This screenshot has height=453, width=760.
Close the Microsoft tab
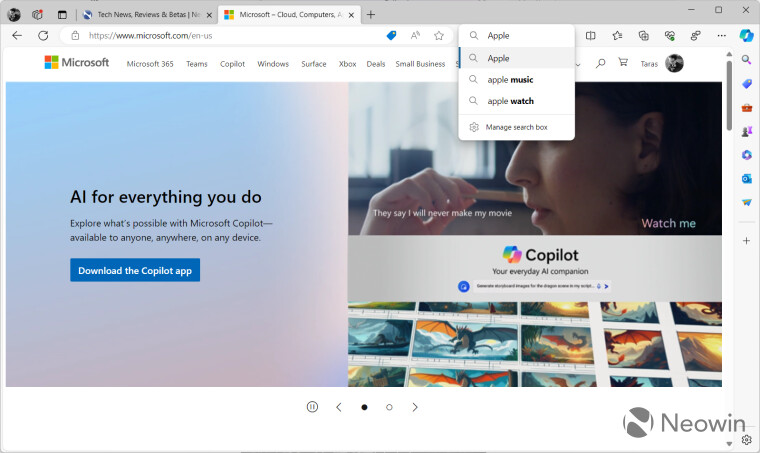point(351,15)
